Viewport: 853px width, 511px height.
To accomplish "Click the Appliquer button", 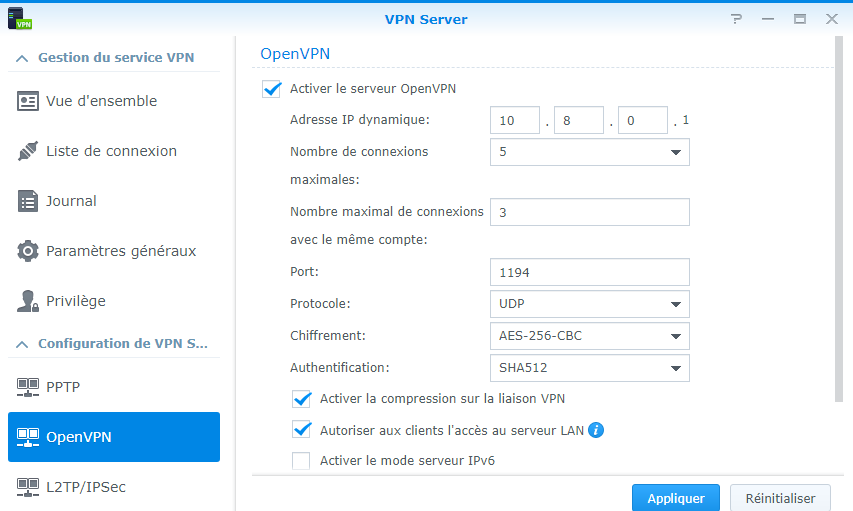I will 676,498.
